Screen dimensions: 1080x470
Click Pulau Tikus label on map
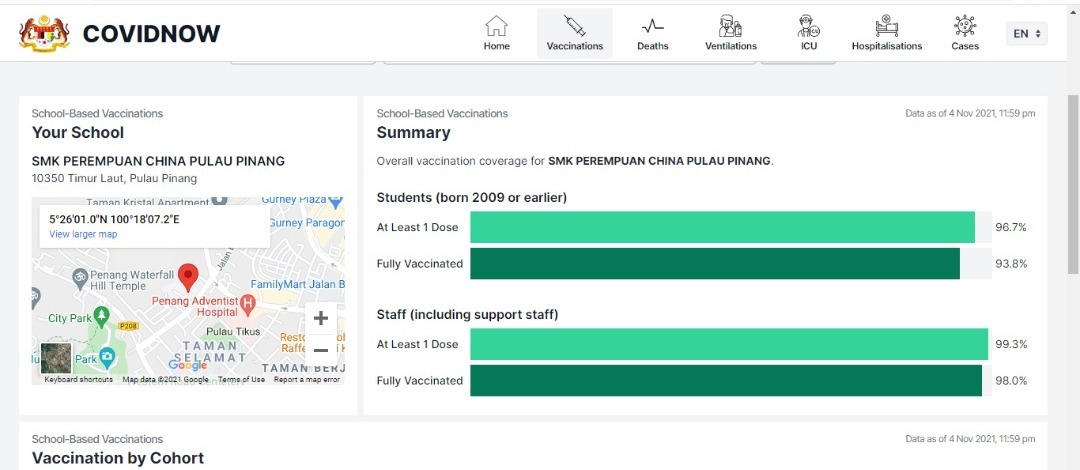[x=233, y=331]
